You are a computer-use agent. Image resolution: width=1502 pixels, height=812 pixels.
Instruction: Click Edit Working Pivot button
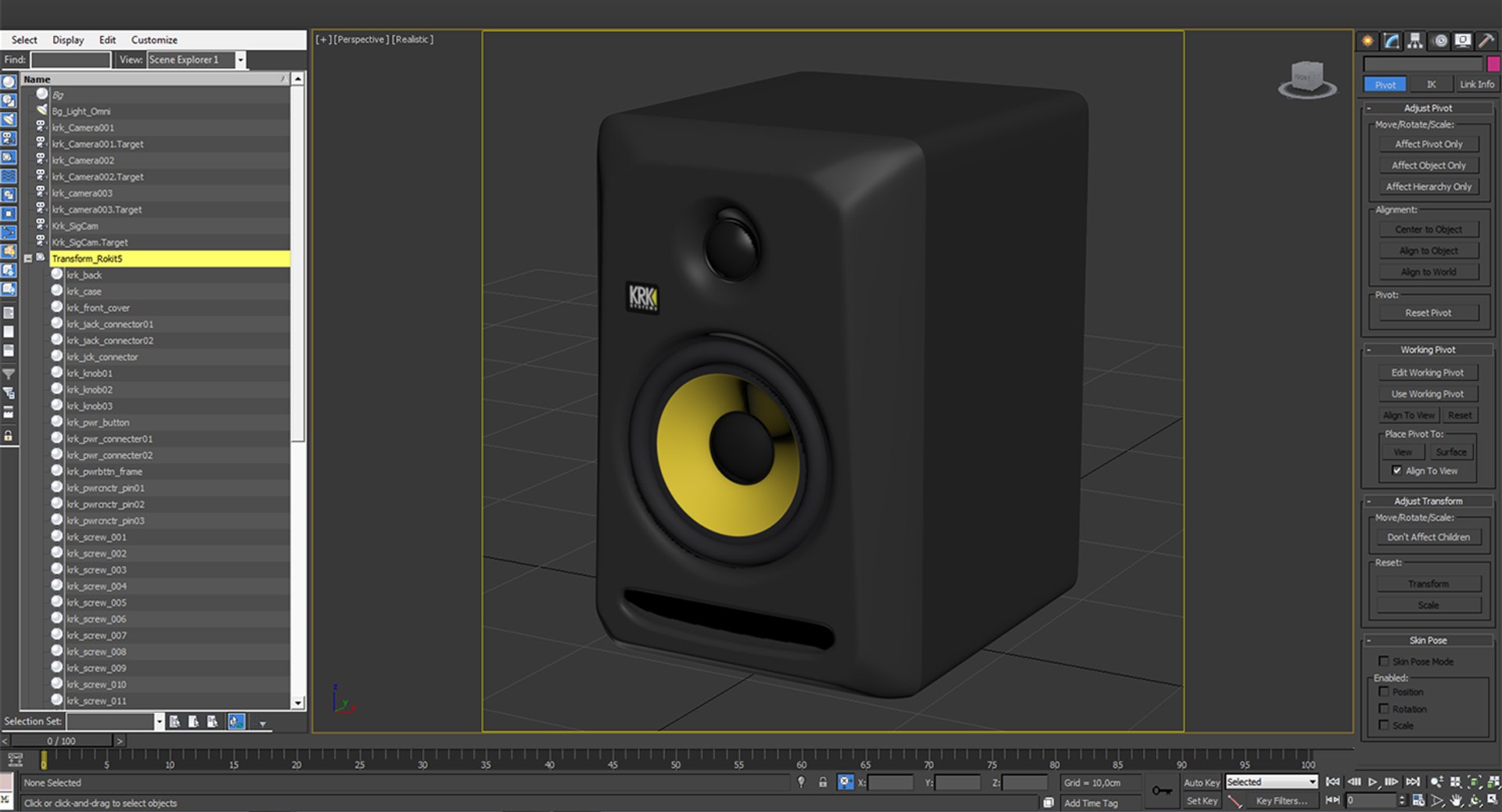tap(1427, 372)
